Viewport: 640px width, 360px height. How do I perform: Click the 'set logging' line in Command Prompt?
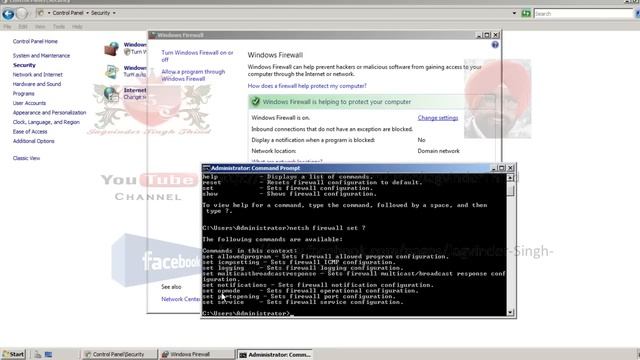point(302,268)
